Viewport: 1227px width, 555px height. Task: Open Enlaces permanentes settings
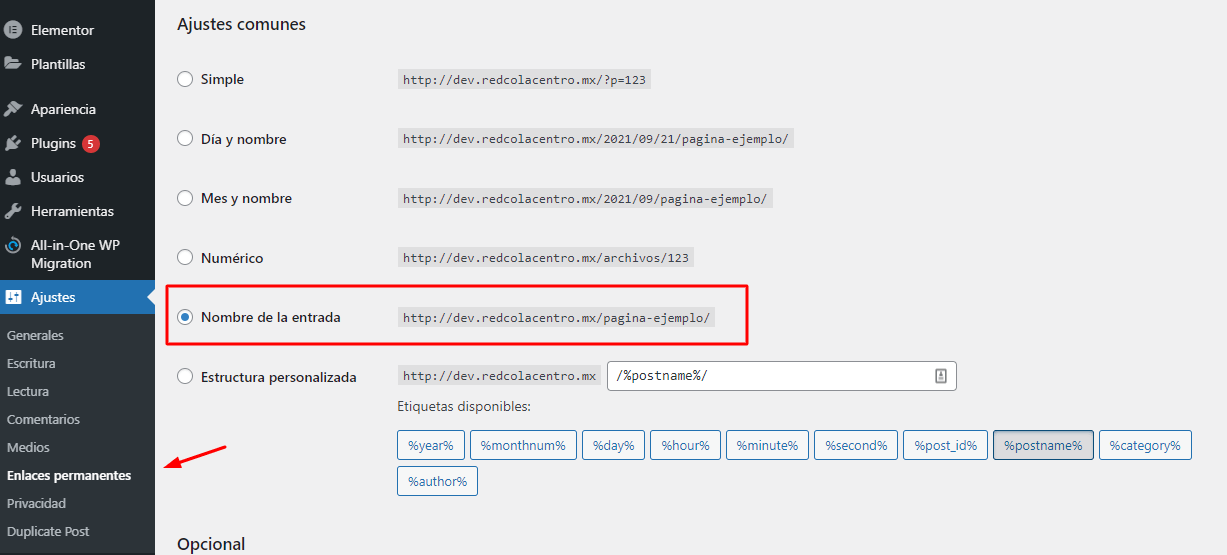[69, 475]
